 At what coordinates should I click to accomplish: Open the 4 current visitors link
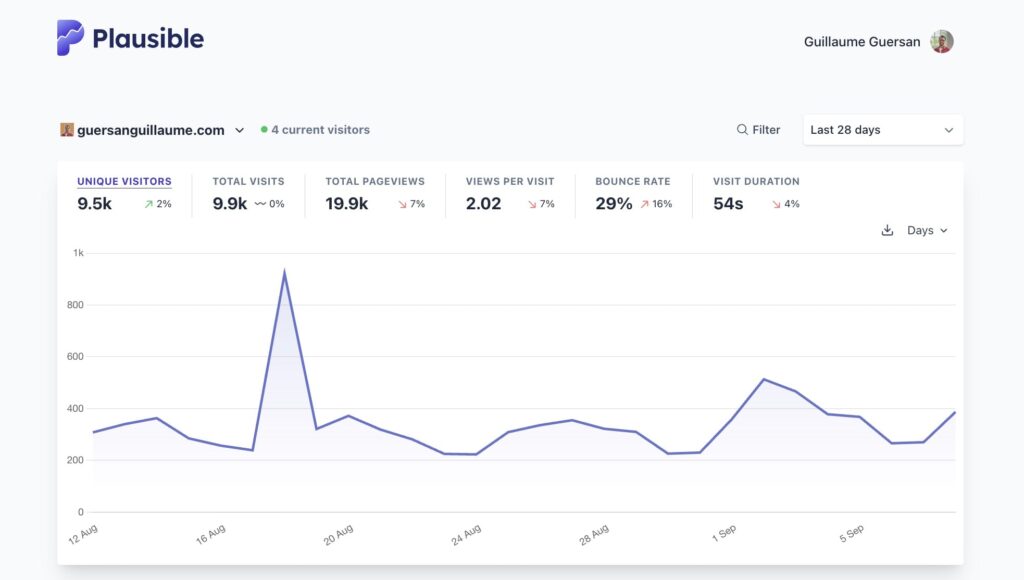pyautogui.click(x=320, y=130)
